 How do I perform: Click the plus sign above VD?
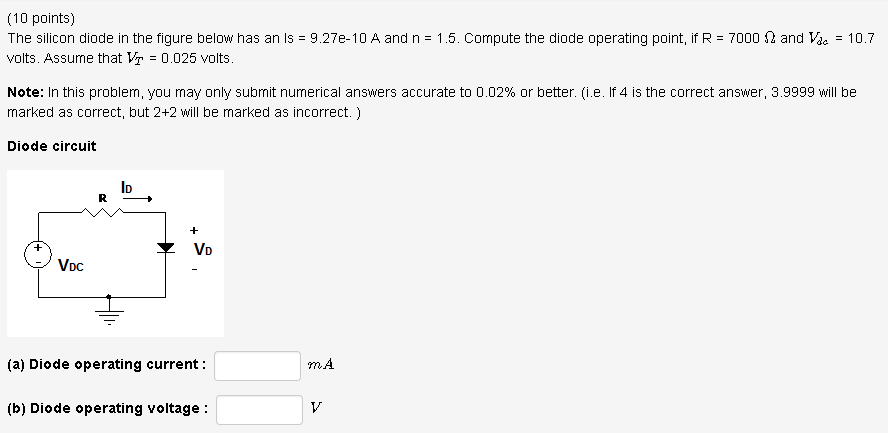point(194,229)
